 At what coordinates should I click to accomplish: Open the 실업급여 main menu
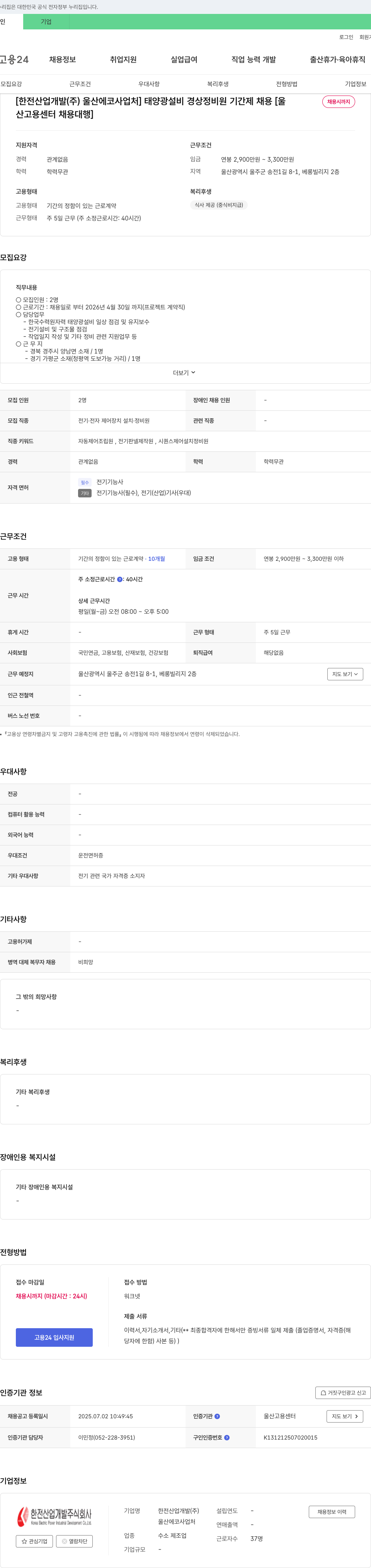[184, 60]
